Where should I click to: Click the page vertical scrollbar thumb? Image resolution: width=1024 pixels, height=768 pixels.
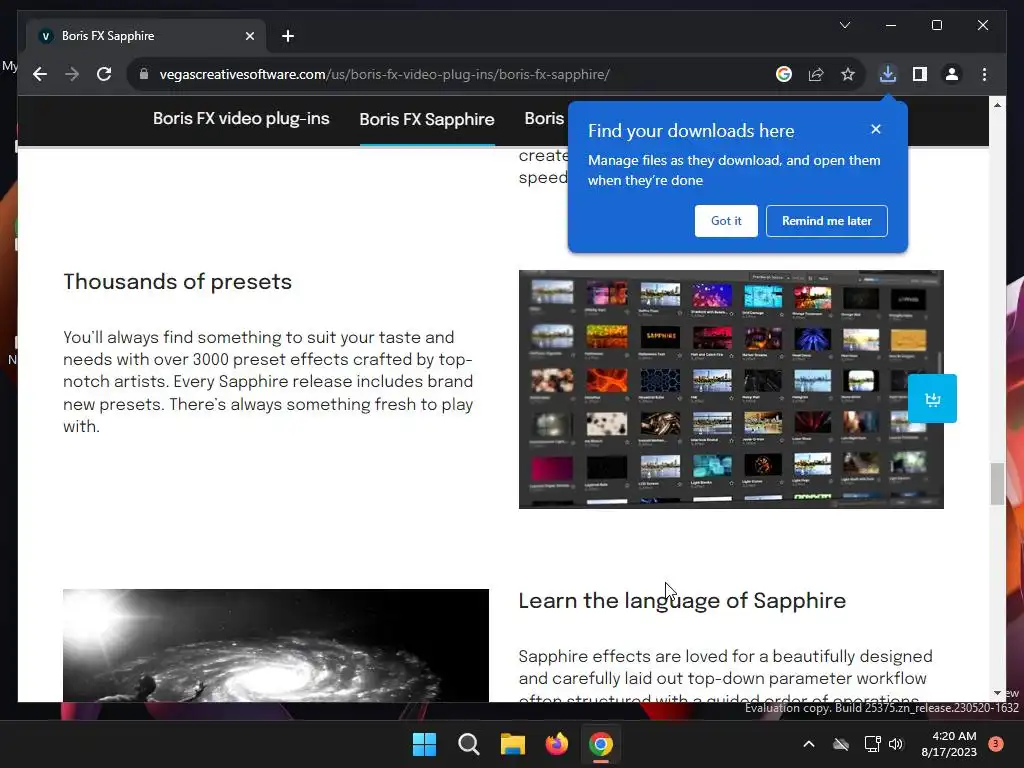(997, 484)
